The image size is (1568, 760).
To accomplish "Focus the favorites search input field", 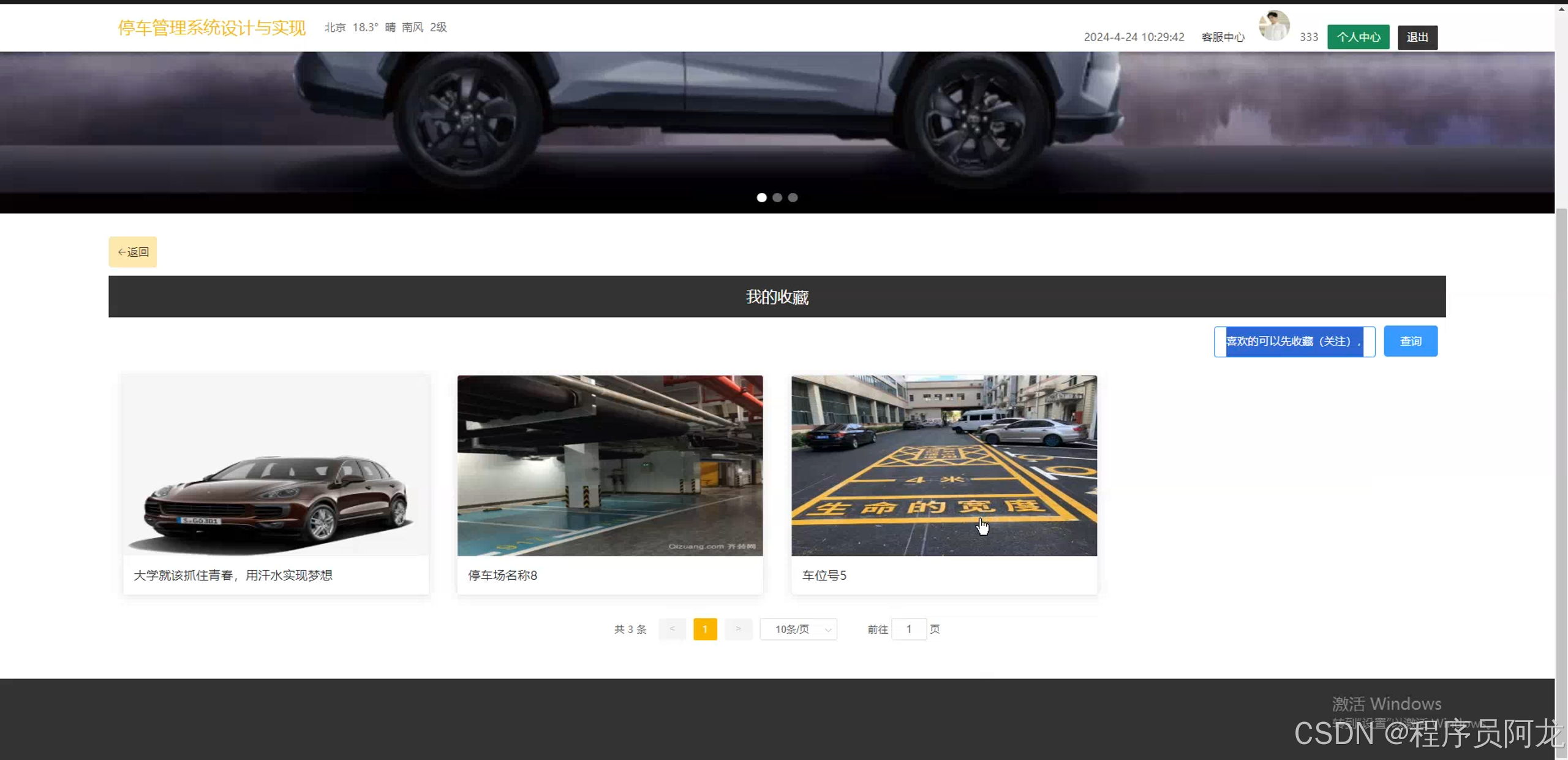I will point(1294,341).
